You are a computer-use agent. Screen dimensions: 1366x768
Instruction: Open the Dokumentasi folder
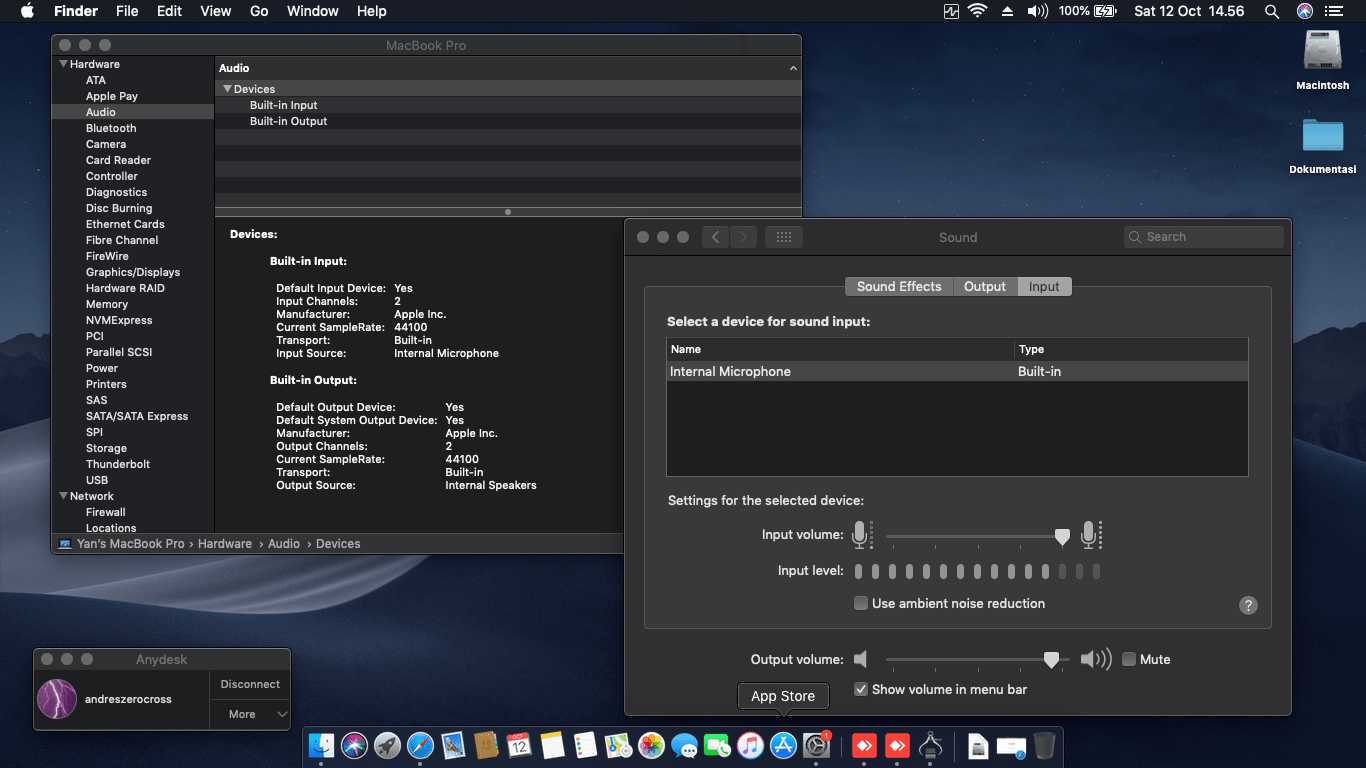pyautogui.click(x=1322, y=137)
